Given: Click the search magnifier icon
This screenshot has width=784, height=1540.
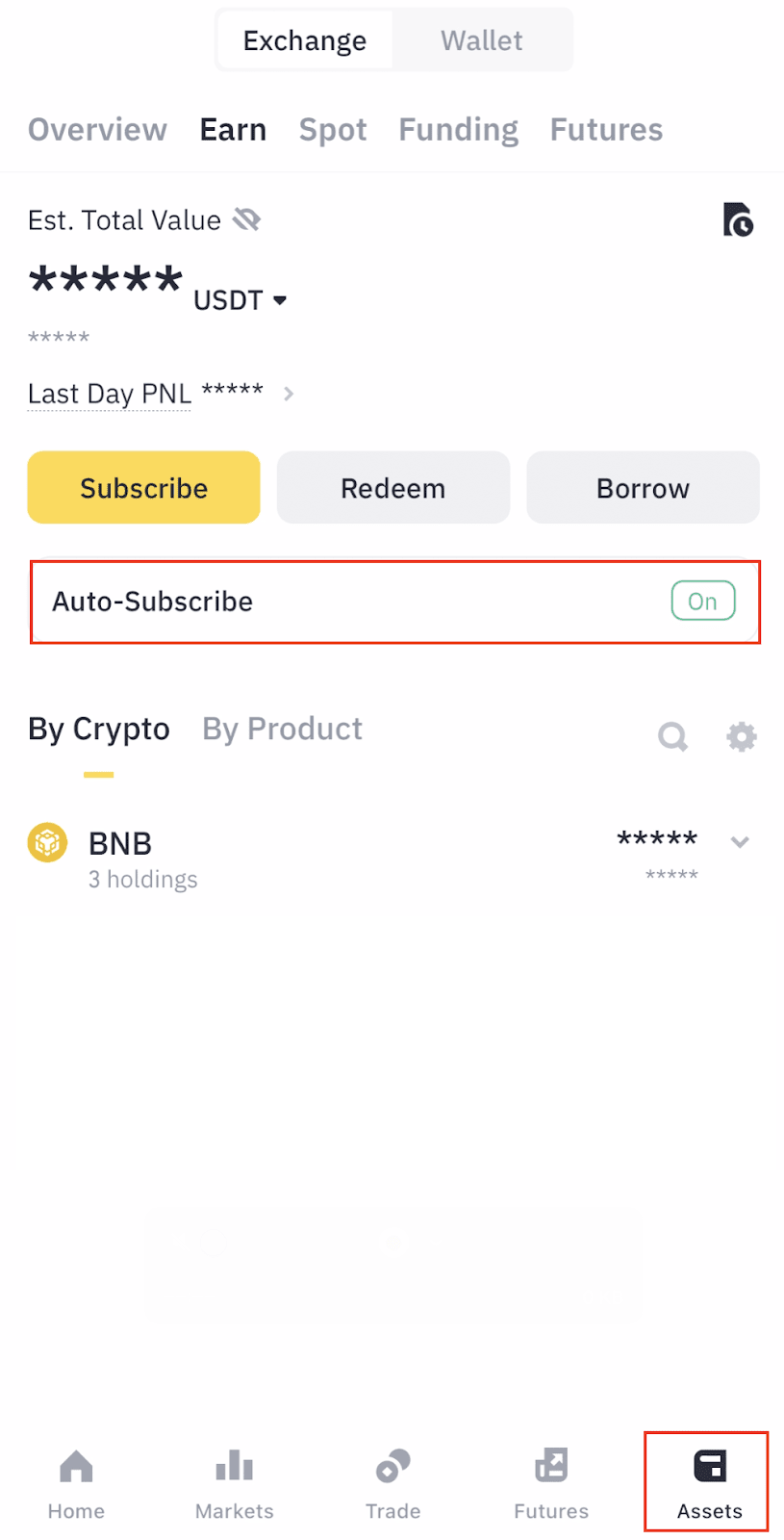Looking at the screenshot, I should click(672, 737).
